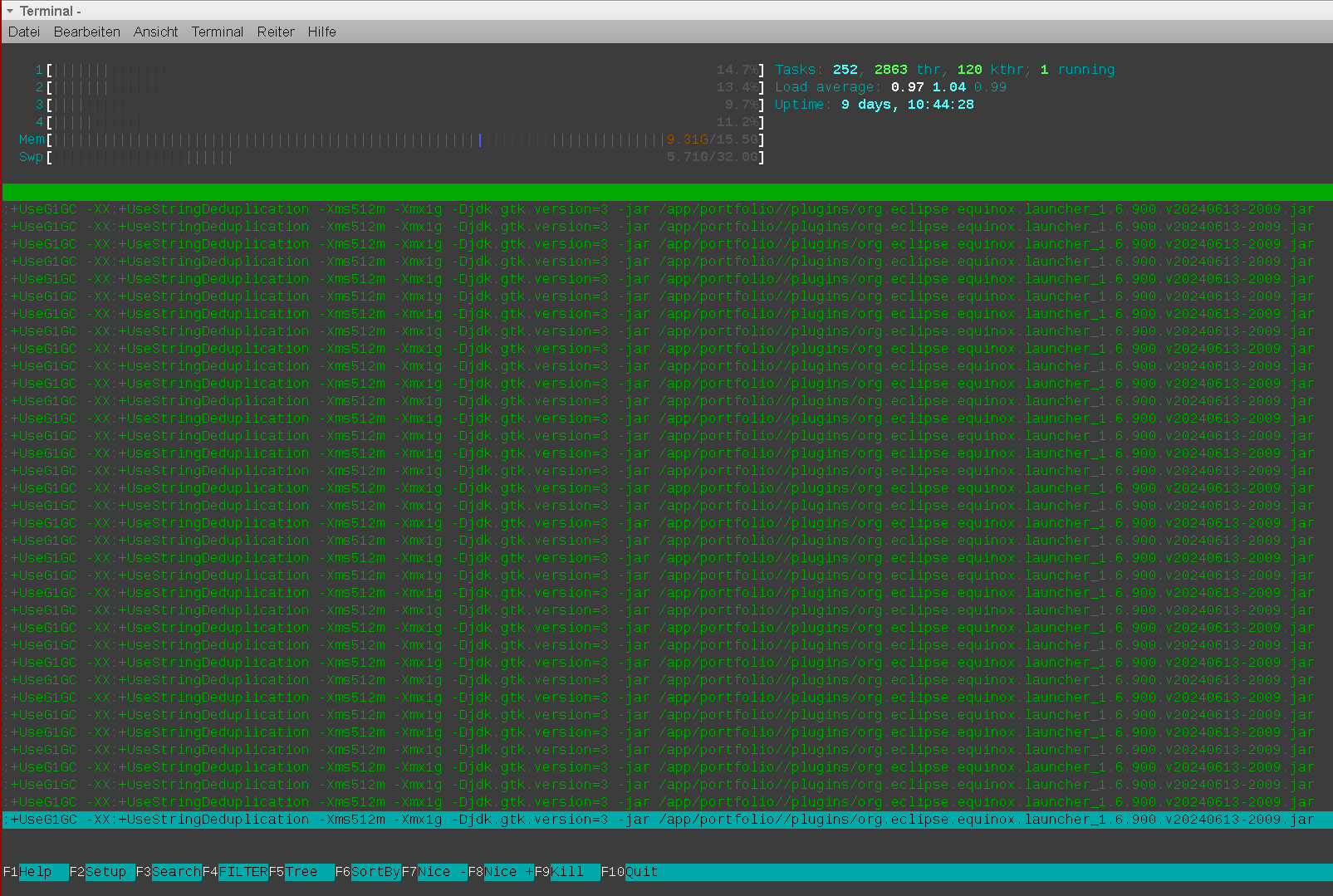Click the Tasks count text
This screenshot has height=896, width=1333.
(x=944, y=70)
